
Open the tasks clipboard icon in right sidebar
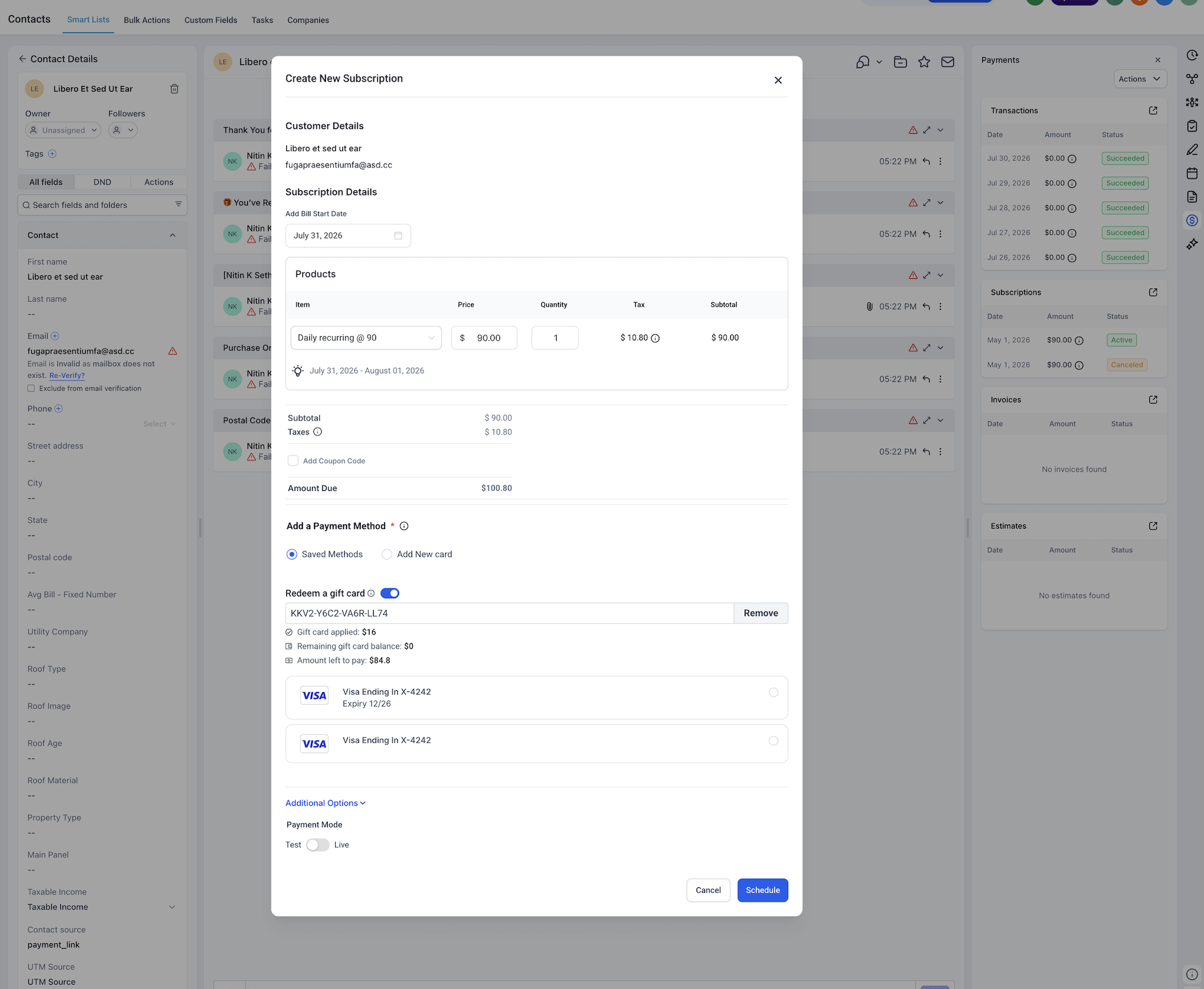coord(1192,126)
